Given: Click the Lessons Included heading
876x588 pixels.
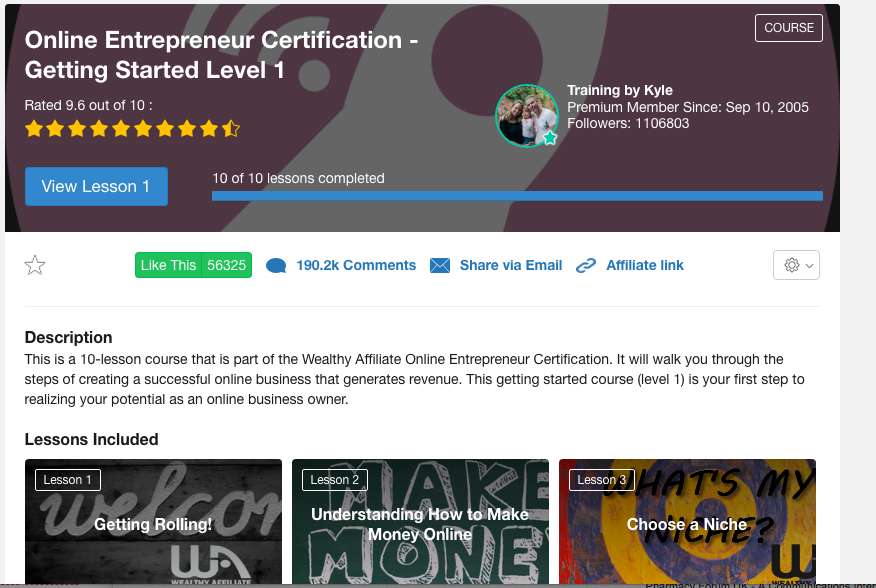Looking at the screenshot, I should click(91, 439).
